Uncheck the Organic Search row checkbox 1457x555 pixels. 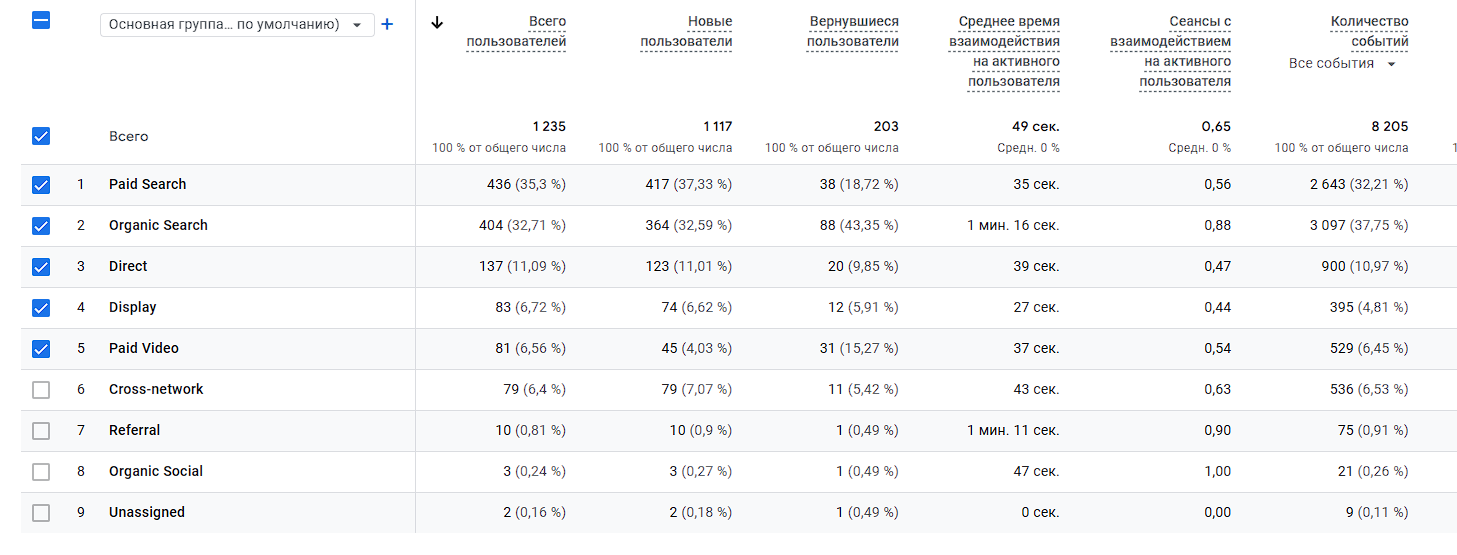(41, 226)
